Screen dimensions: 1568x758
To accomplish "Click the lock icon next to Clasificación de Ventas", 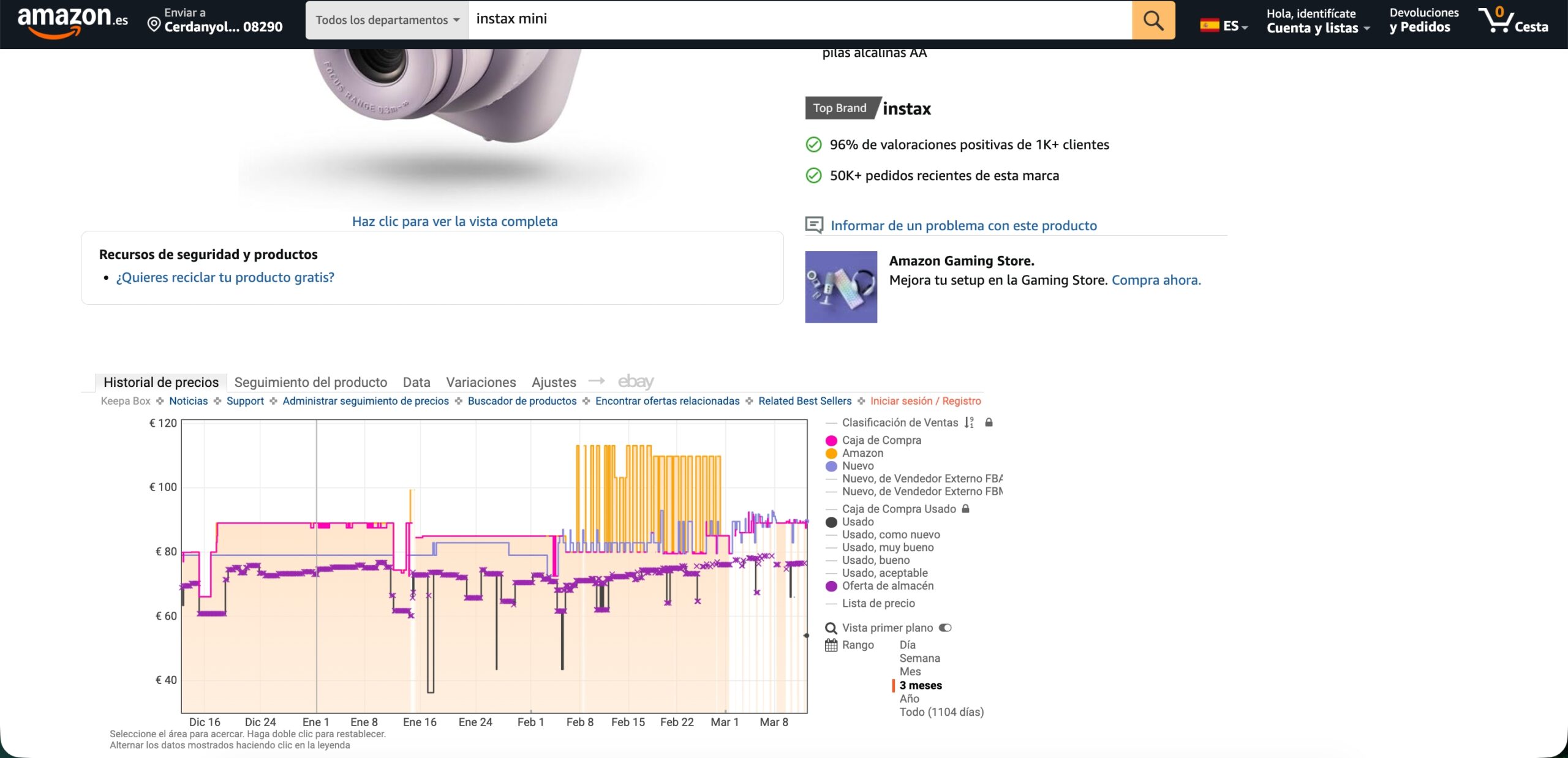I will tap(989, 422).
